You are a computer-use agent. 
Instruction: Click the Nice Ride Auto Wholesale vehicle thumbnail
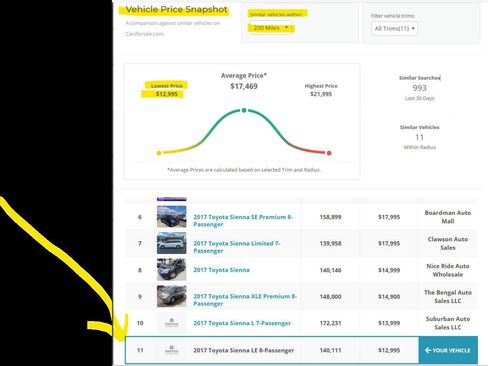coord(172,270)
